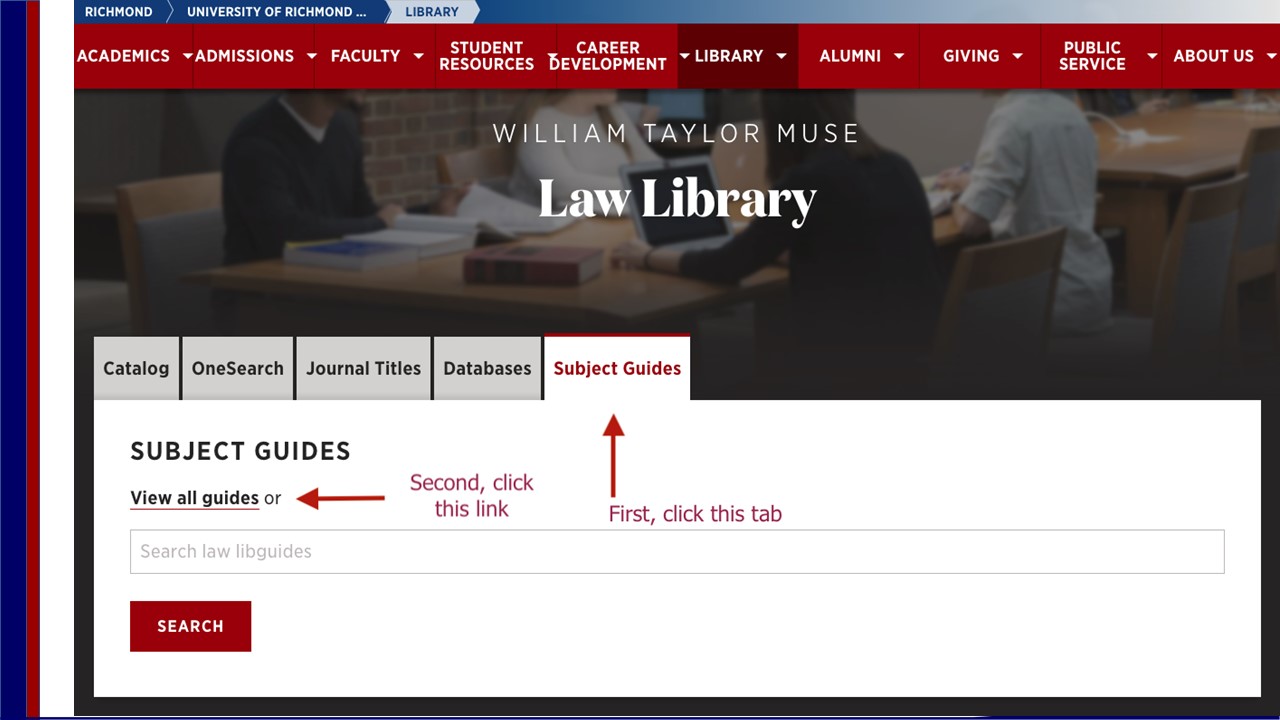Go to Richmond breadcrumb link
The width and height of the screenshot is (1280, 720).
[x=118, y=12]
